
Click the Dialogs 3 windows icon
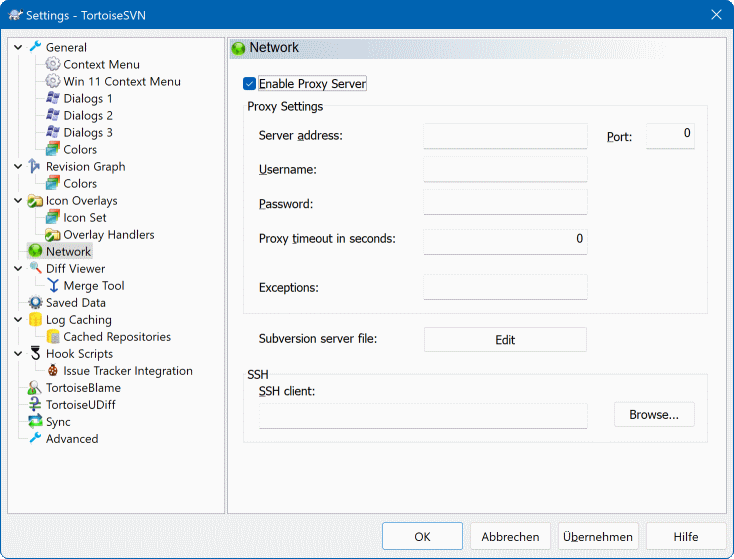[x=52, y=132]
